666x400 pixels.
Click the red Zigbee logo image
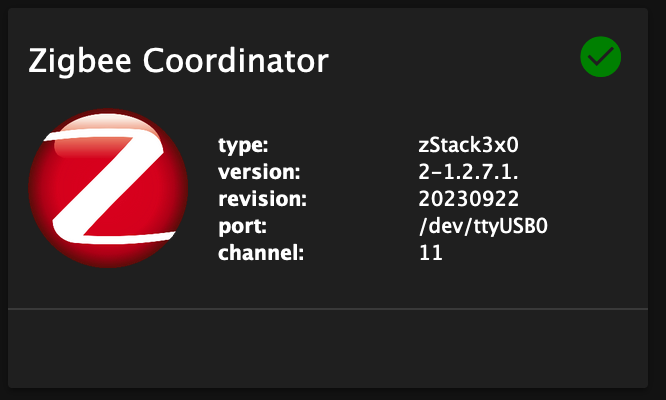point(108,188)
